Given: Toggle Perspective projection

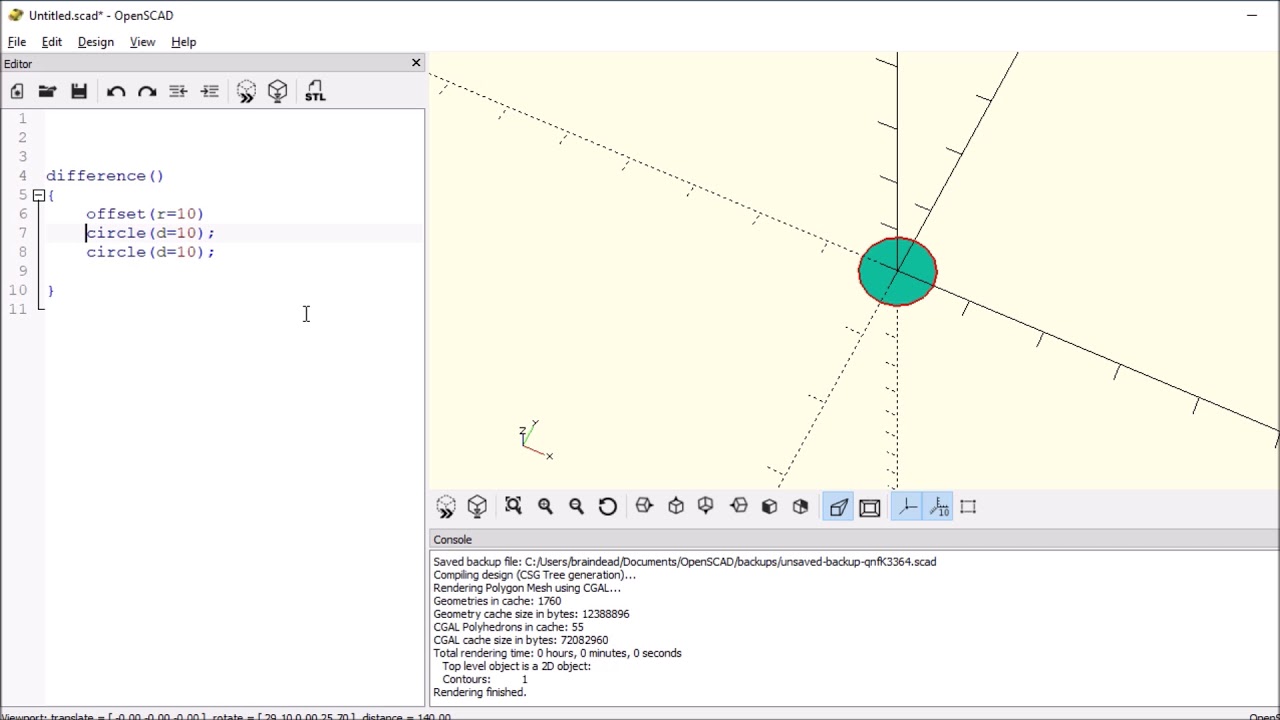Looking at the screenshot, I should pyautogui.click(x=838, y=507).
